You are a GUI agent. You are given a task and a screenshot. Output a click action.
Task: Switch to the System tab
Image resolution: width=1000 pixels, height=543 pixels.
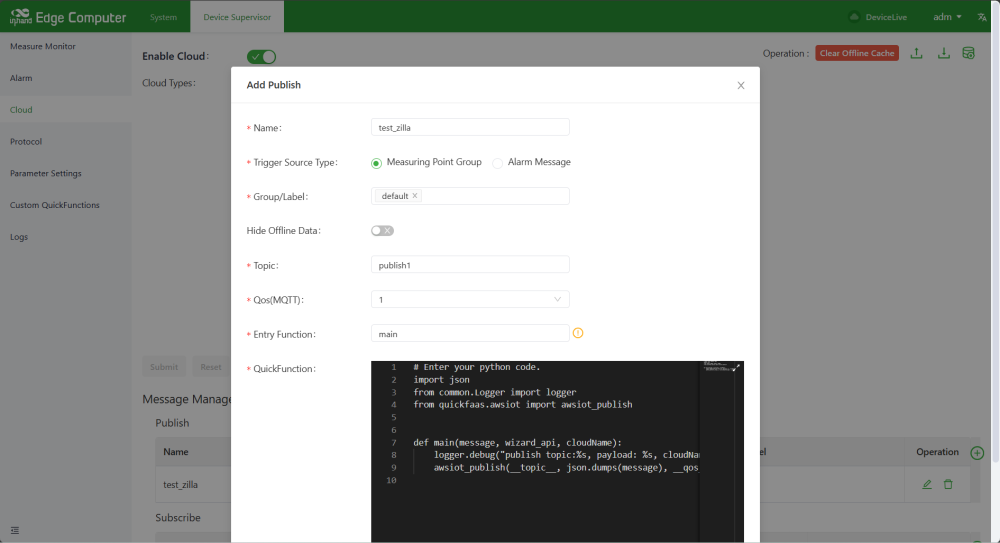(163, 17)
